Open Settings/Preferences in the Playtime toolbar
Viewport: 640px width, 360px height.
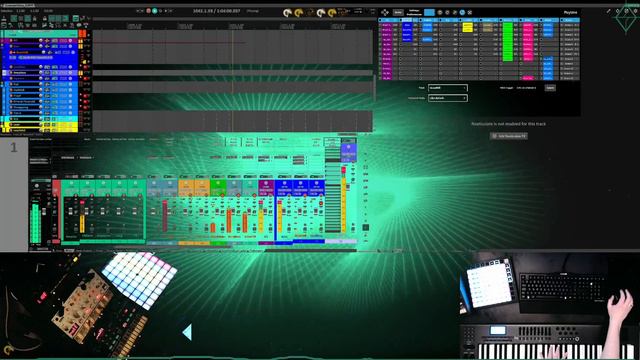click(x=413, y=12)
